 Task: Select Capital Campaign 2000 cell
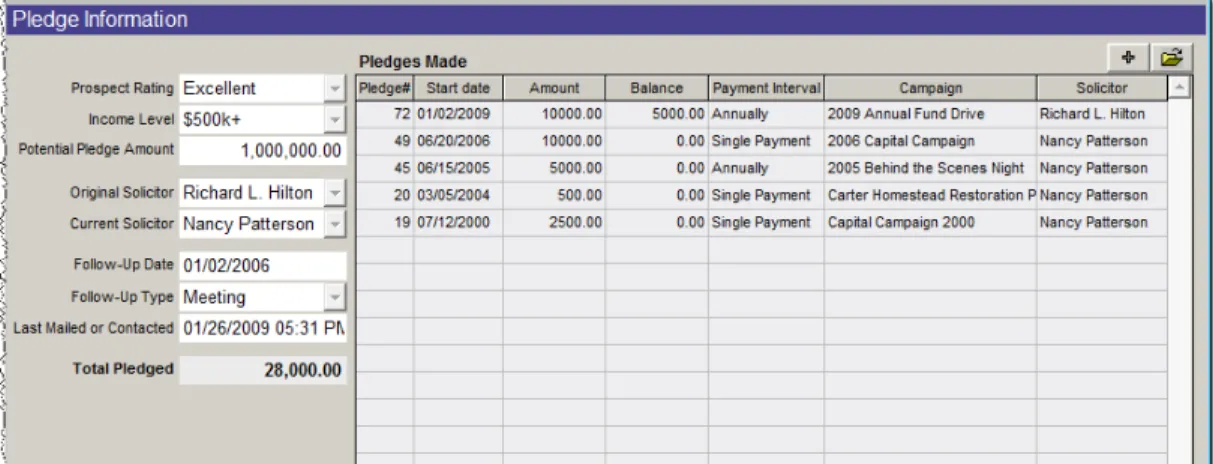(930, 222)
